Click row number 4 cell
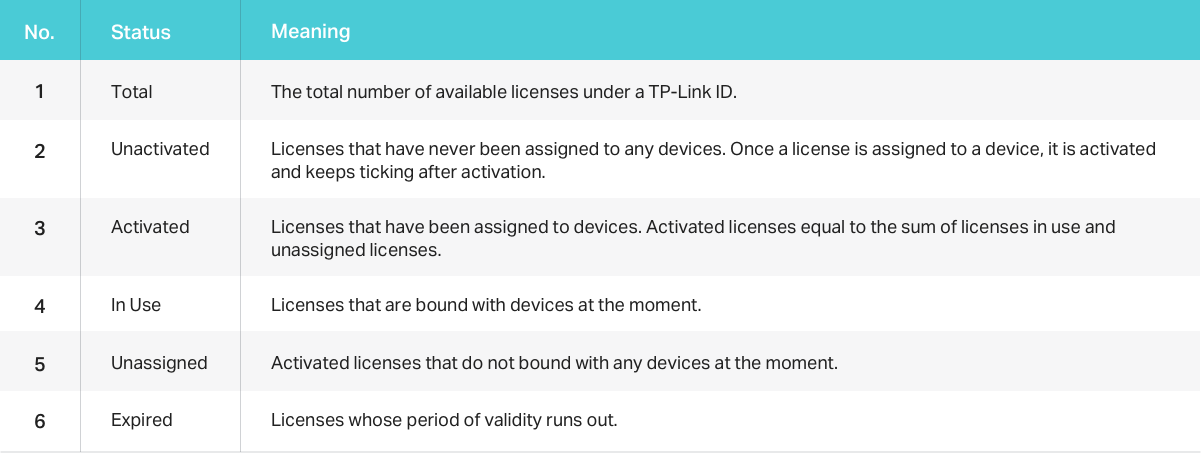Viewport: 1201px width, 453px height. click(x=40, y=305)
